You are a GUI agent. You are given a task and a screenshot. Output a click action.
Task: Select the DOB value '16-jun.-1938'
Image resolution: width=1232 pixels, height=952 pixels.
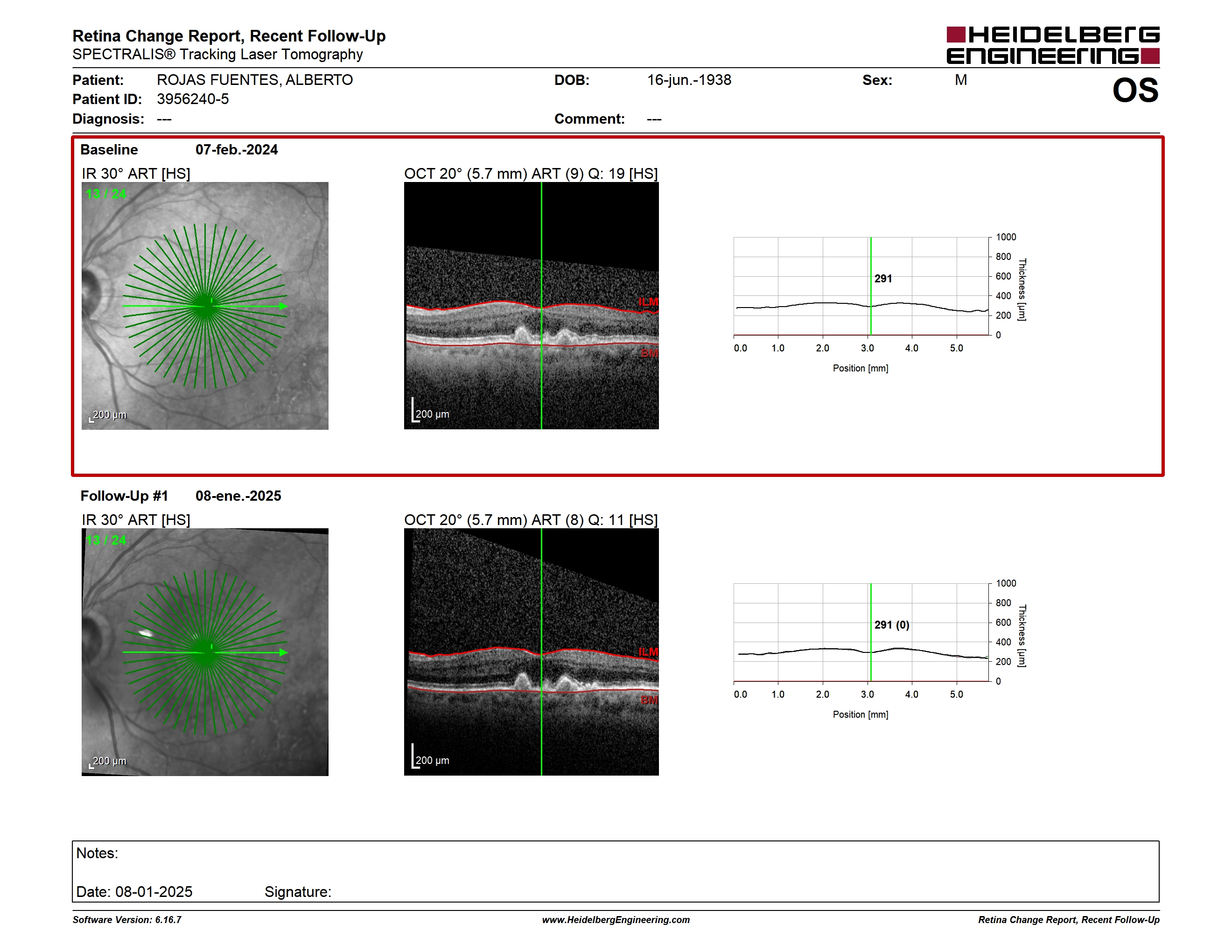pyautogui.click(x=689, y=80)
